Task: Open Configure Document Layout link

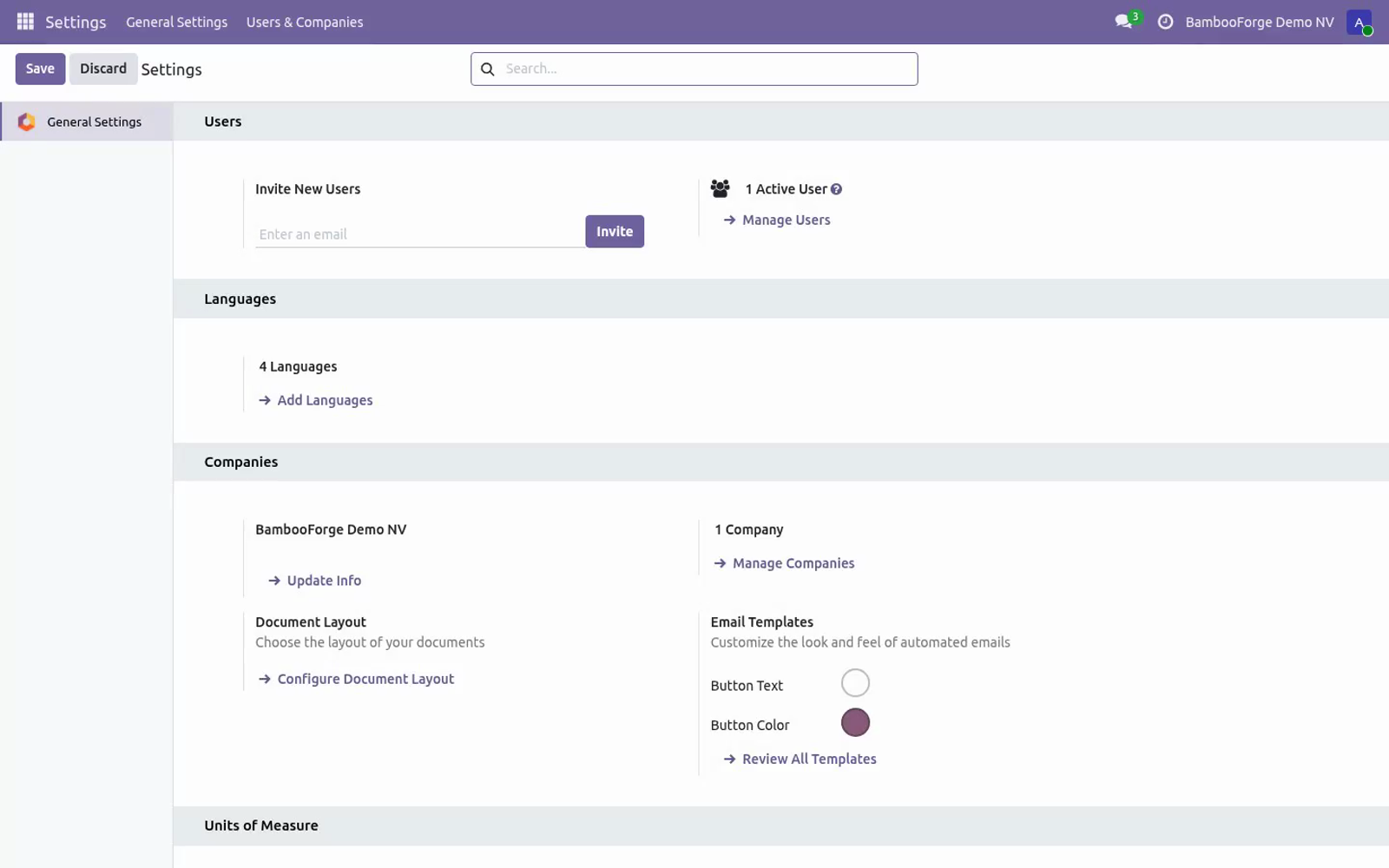Action: click(356, 679)
